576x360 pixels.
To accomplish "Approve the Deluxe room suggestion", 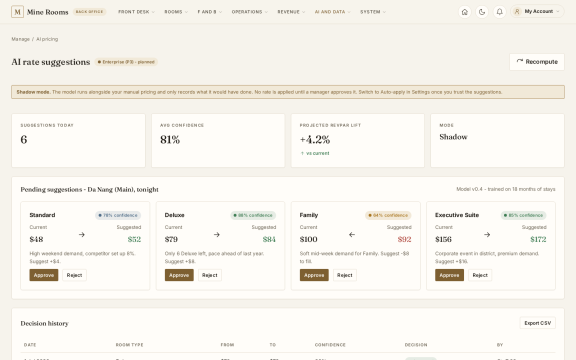I will pos(179,275).
